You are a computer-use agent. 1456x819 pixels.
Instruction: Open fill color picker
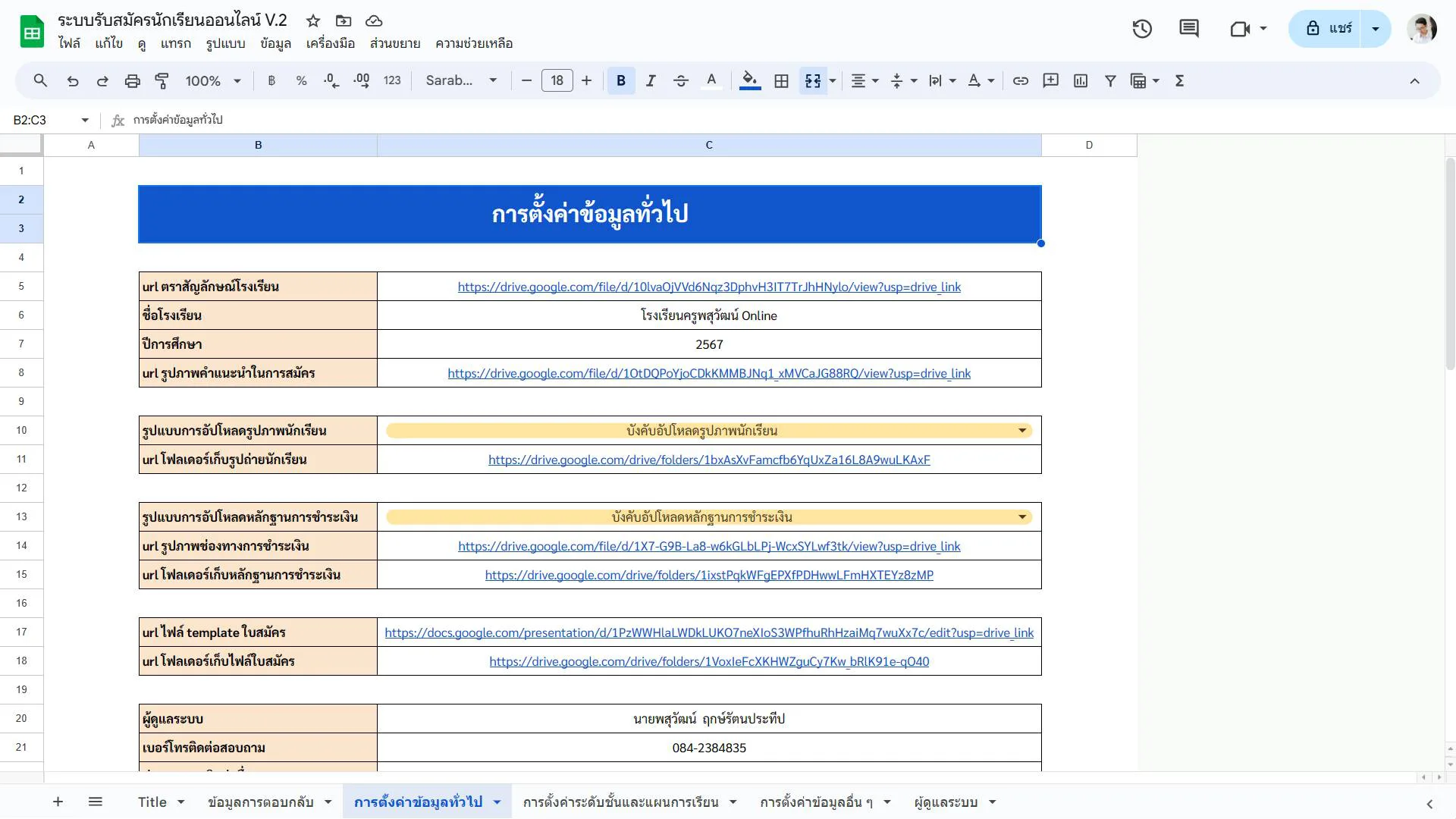750,80
